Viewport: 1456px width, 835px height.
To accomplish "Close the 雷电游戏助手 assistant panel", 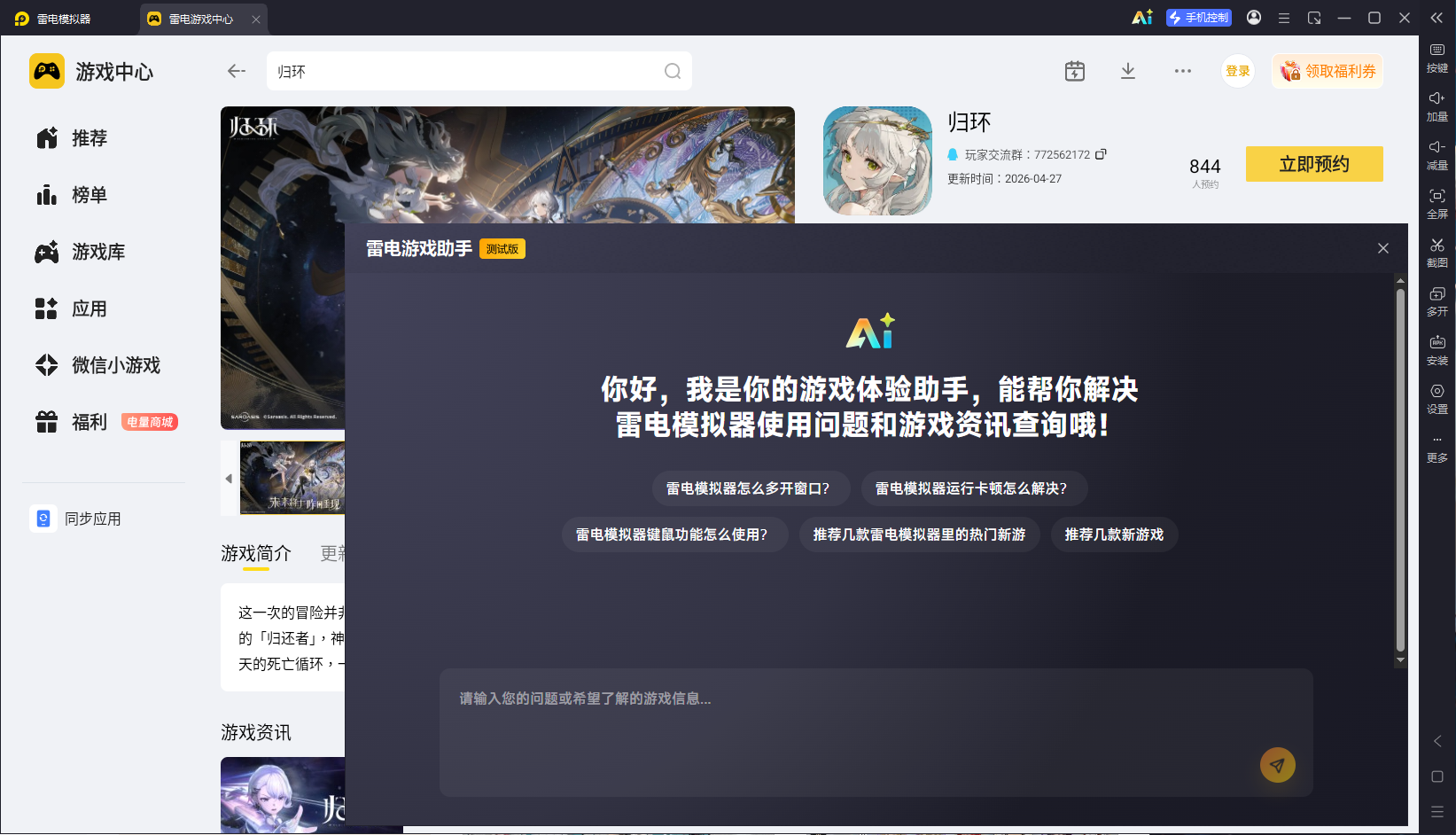I will click(x=1383, y=248).
